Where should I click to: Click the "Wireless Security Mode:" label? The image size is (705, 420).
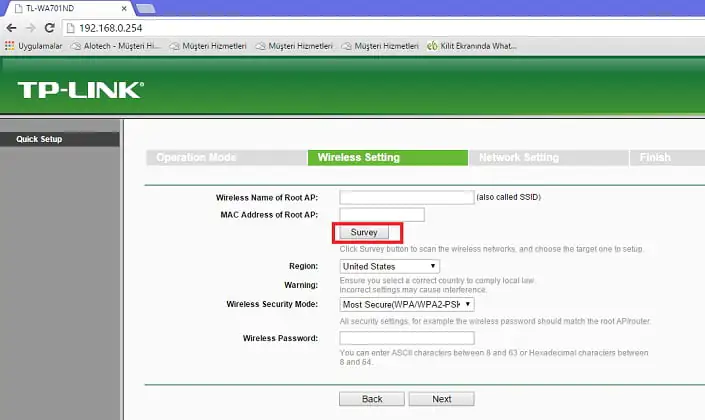[x=272, y=304]
